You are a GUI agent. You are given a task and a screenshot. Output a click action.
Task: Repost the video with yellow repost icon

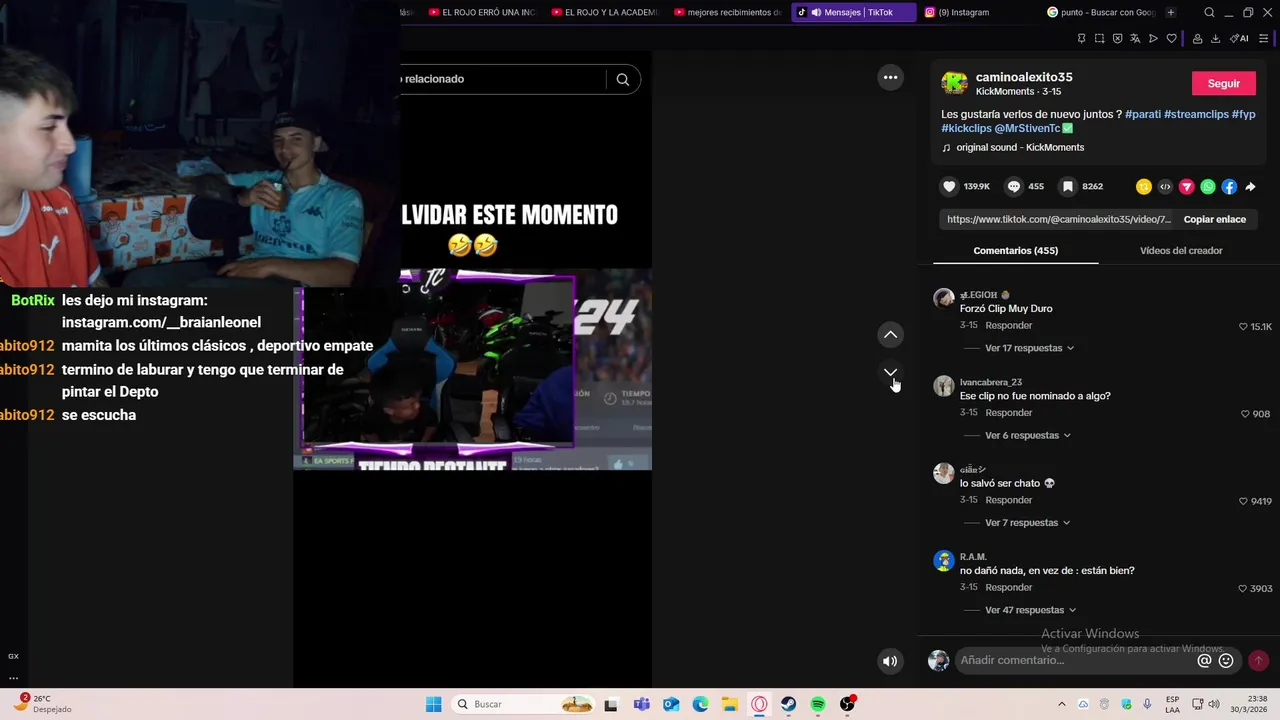pyautogui.click(x=1144, y=187)
